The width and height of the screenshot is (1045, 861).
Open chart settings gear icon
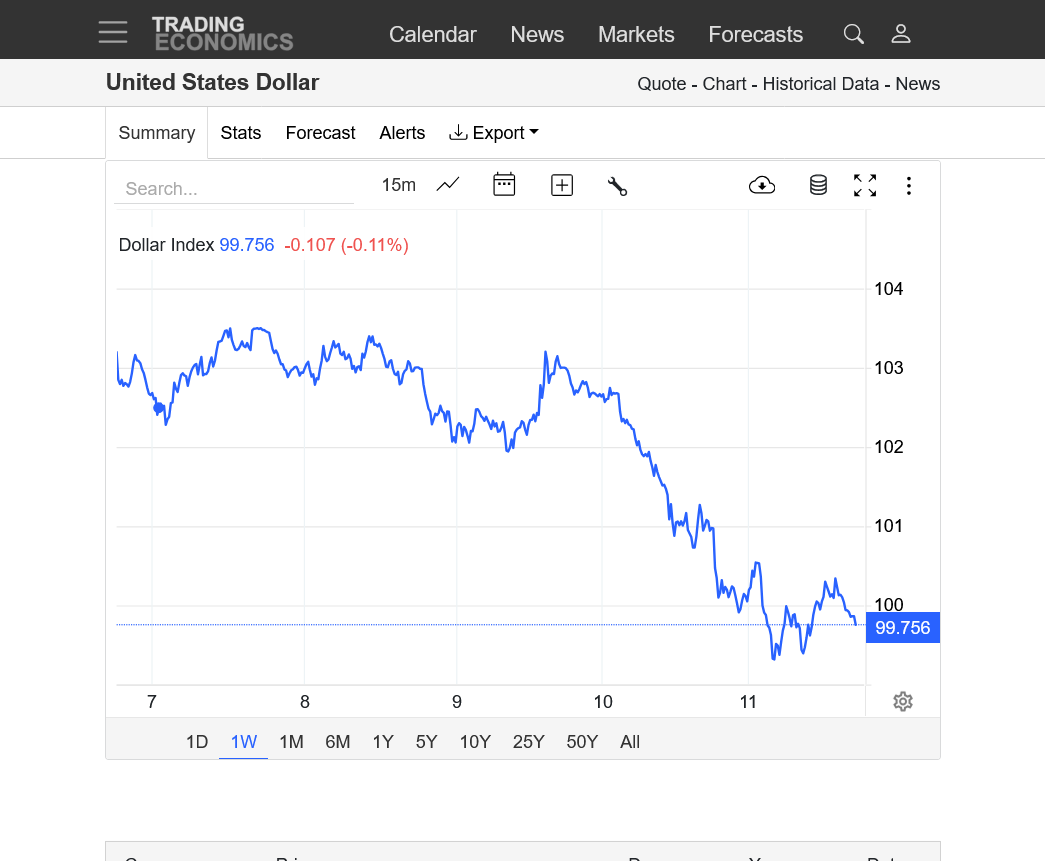(903, 701)
